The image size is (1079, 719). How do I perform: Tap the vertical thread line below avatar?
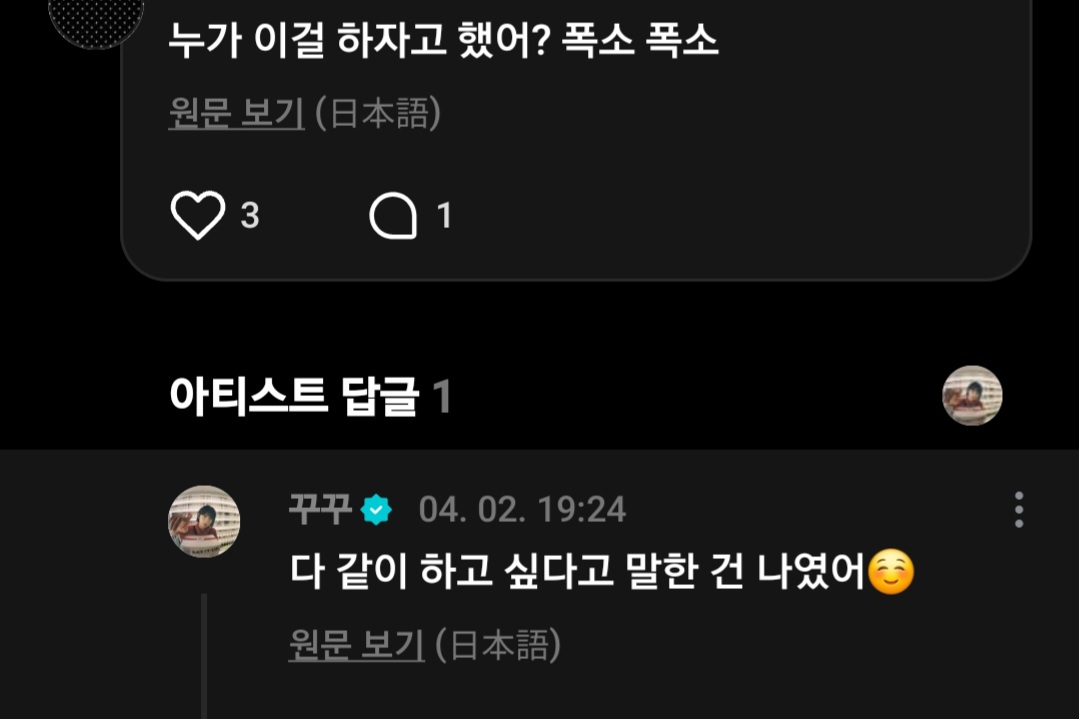(x=204, y=656)
